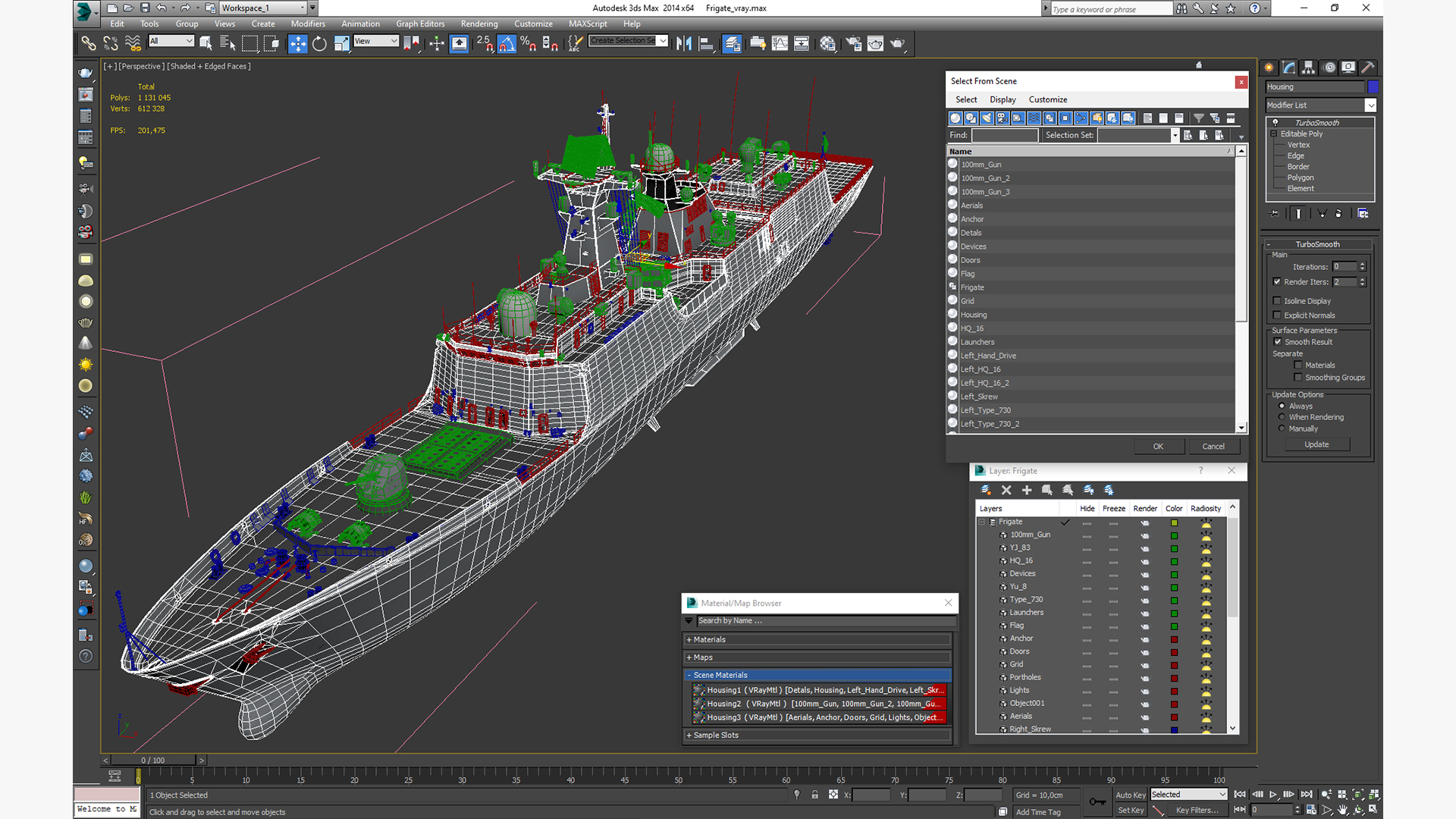Open the MAXScript menu
Screen dimensions: 1456x819
coord(588,24)
